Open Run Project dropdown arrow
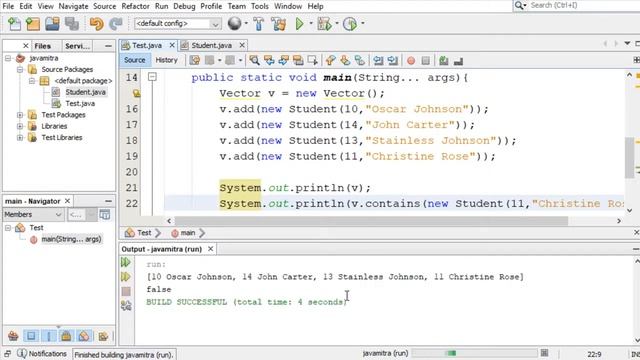The height and width of the screenshot is (360, 640). point(311,24)
